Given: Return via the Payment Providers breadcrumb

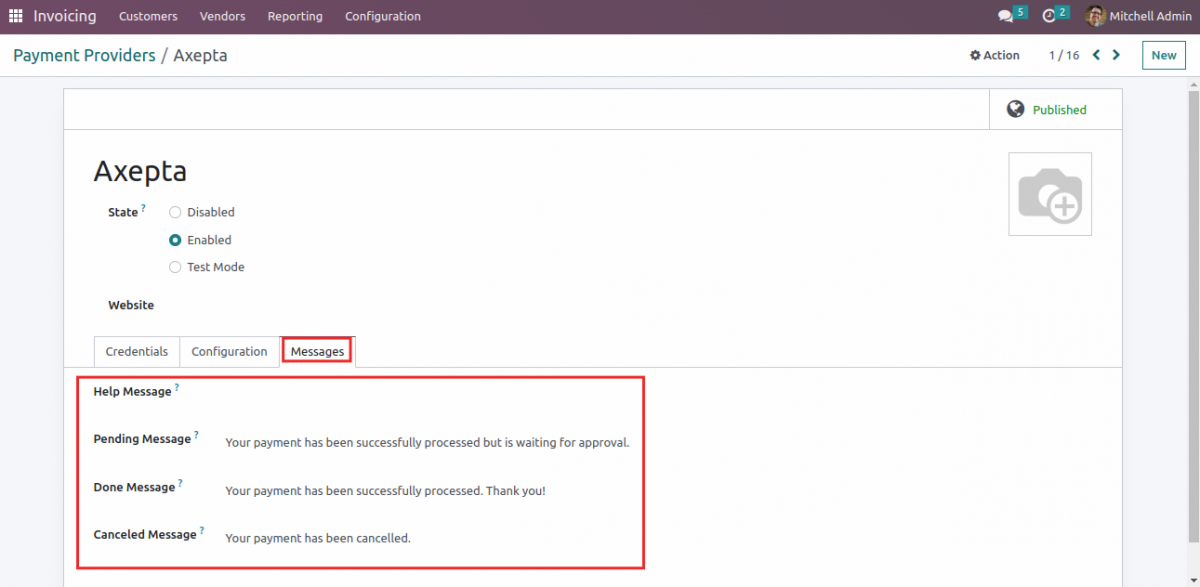Looking at the screenshot, I should (x=84, y=55).
